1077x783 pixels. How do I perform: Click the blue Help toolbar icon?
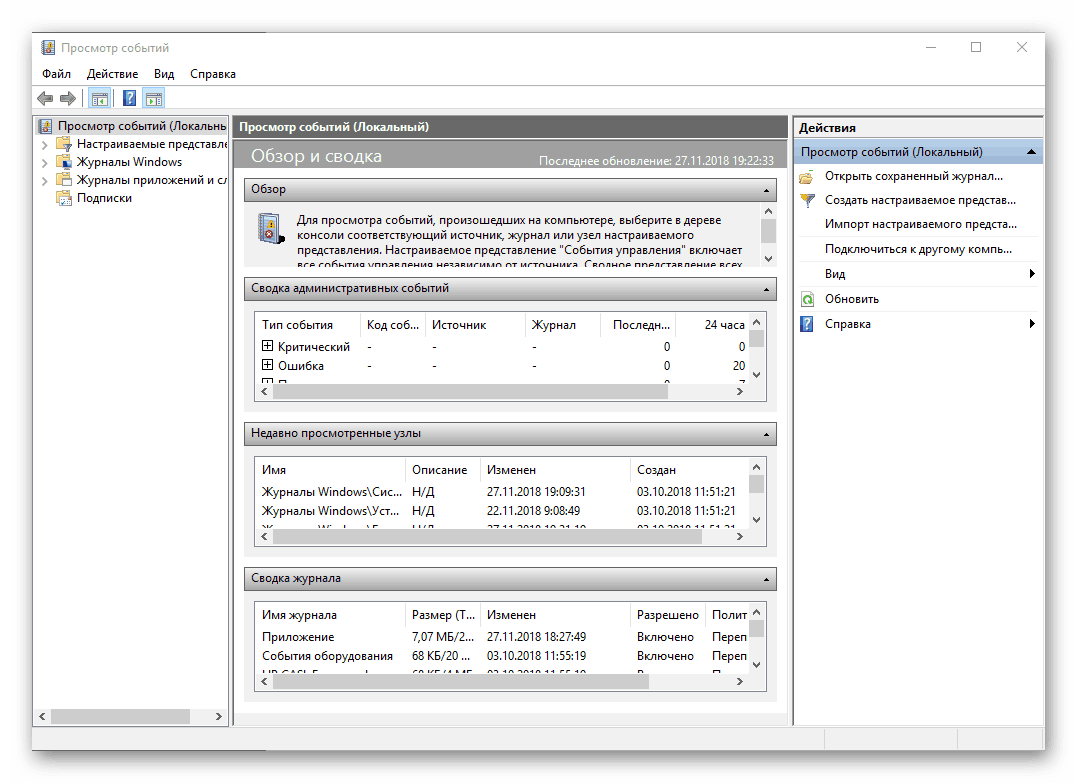[x=129, y=98]
